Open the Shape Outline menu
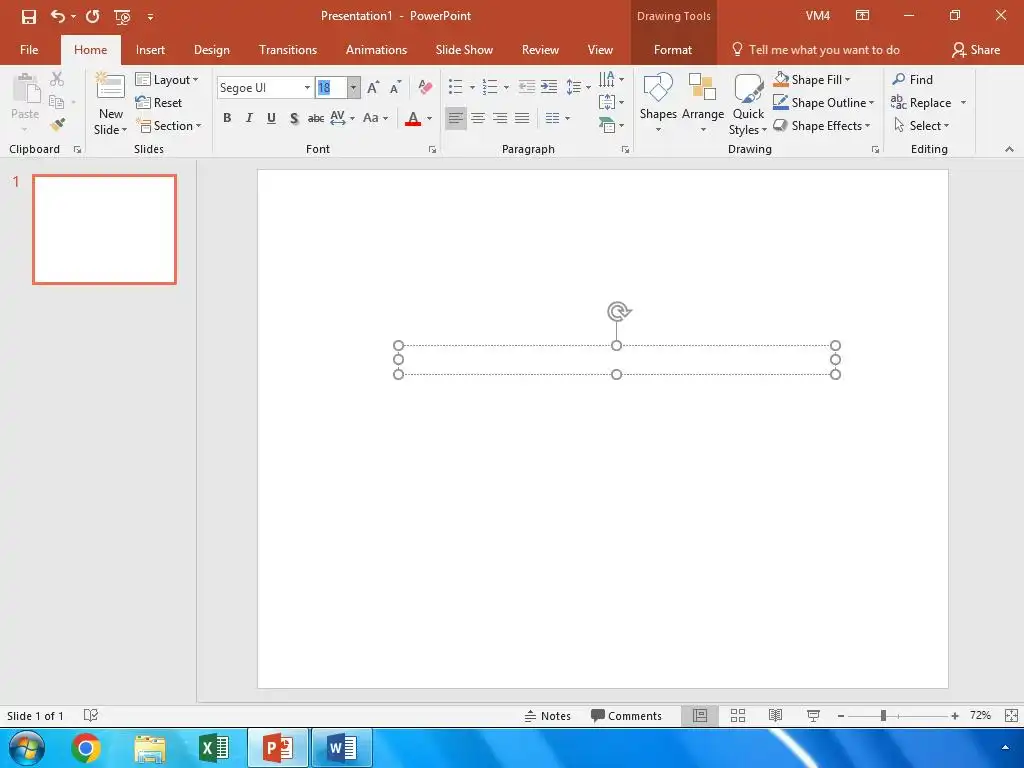 [x=824, y=103]
